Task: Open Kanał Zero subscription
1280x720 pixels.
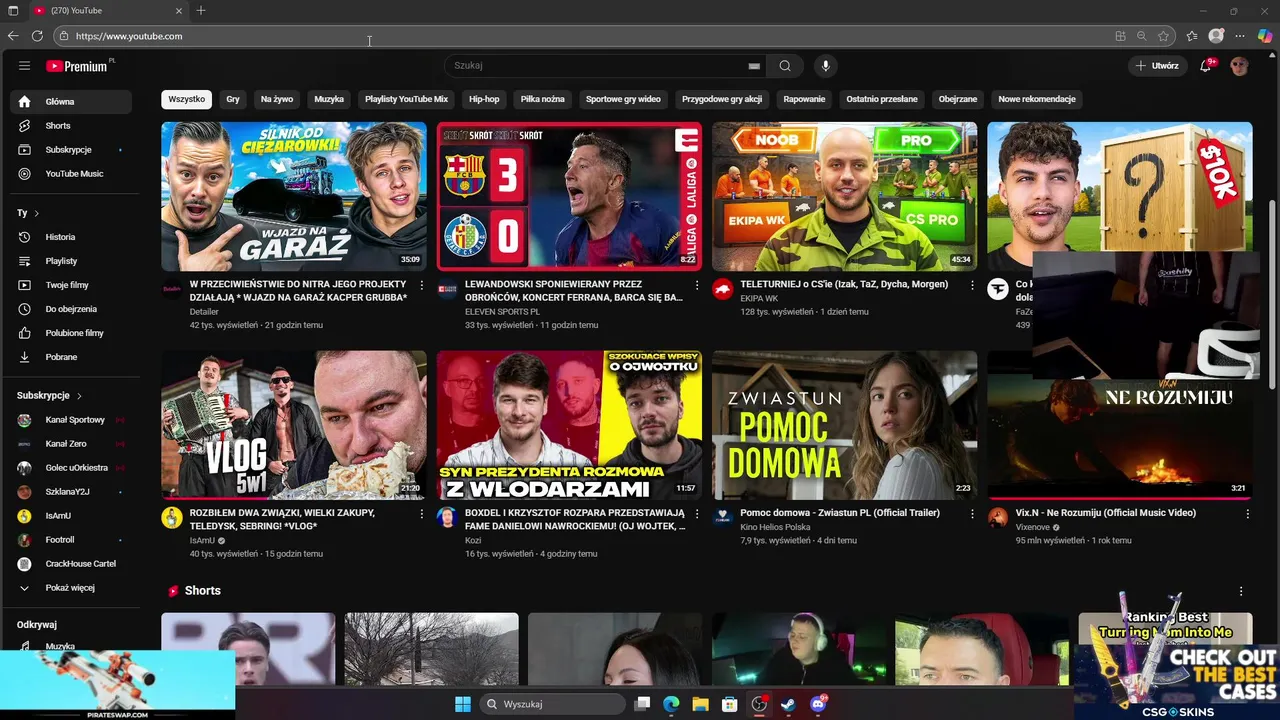Action: click(x=71, y=444)
